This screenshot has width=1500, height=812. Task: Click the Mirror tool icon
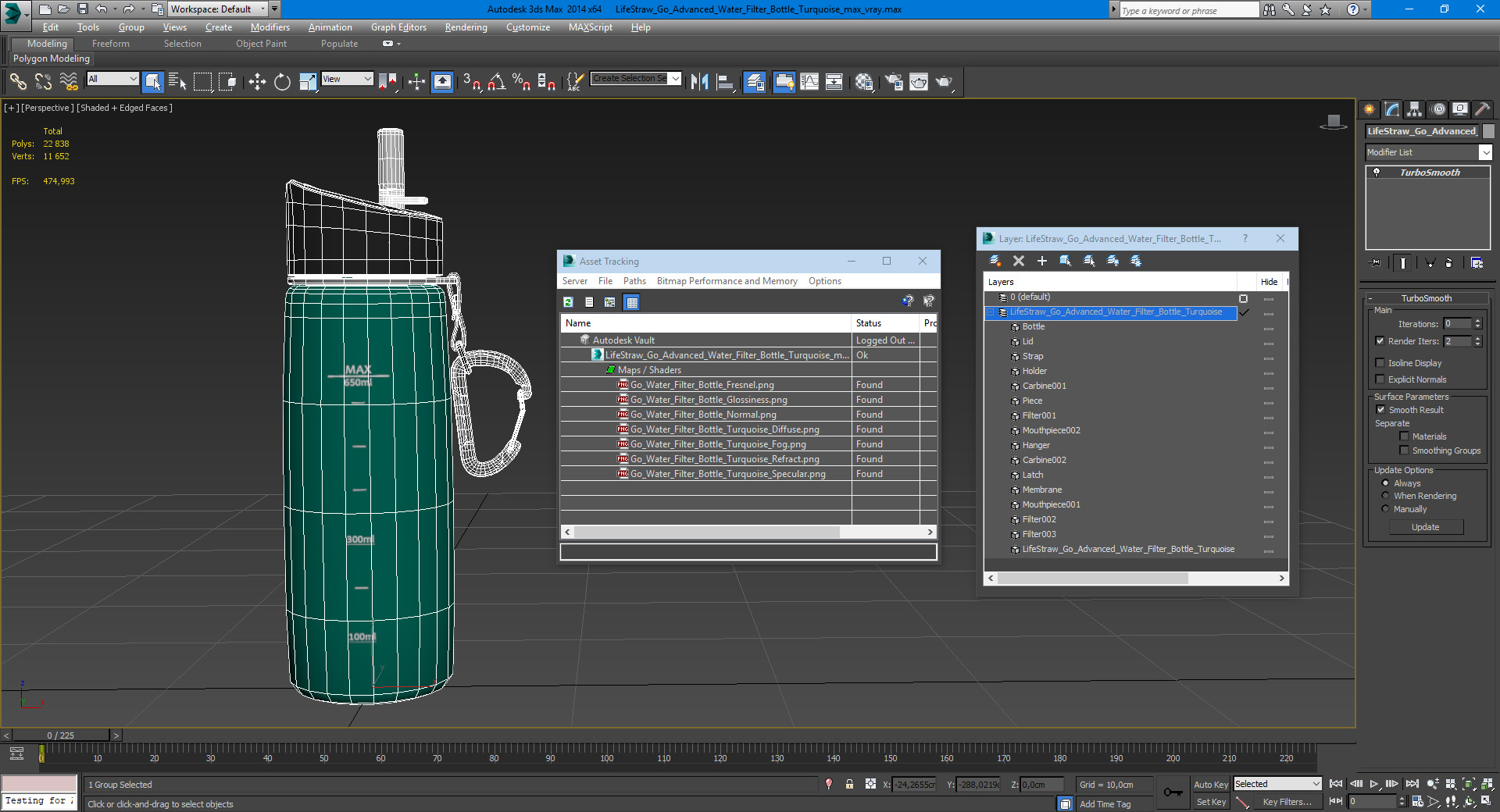700,81
